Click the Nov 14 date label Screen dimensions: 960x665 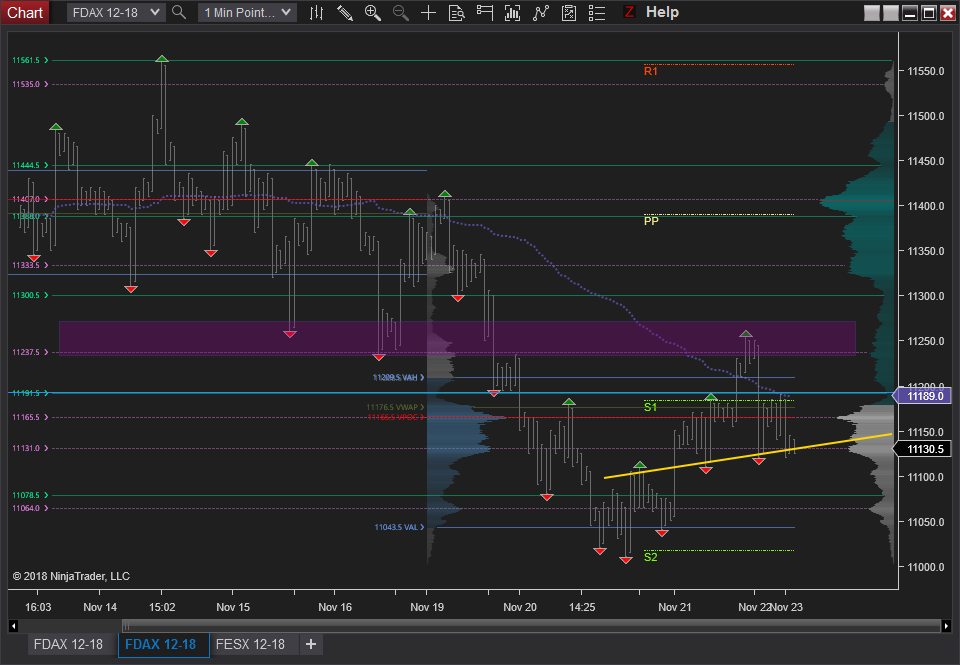pyautogui.click(x=100, y=607)
